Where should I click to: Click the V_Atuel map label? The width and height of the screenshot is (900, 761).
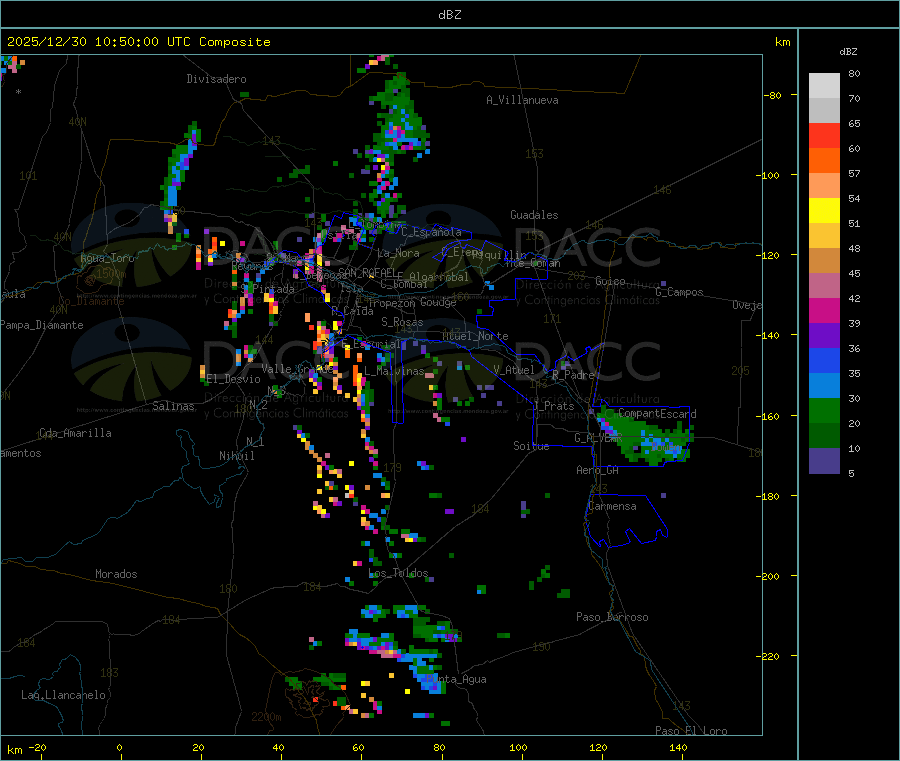514,370
